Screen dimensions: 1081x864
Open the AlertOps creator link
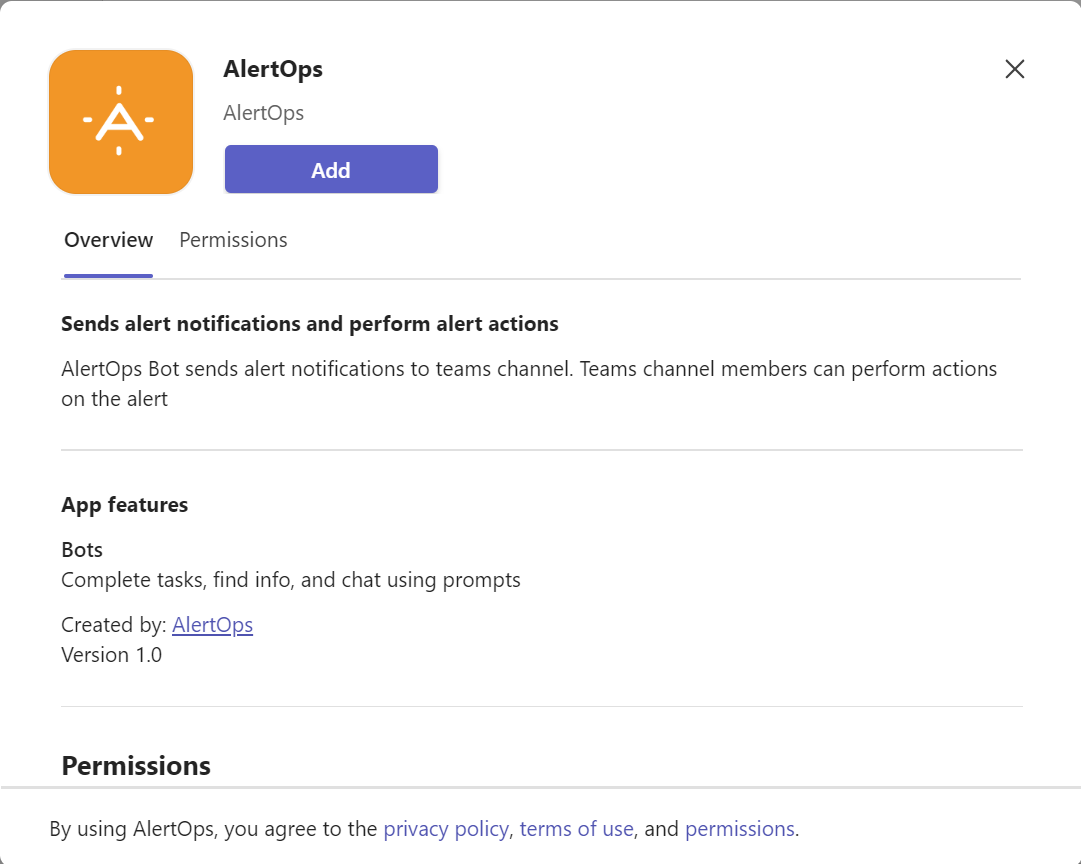click(x=212, y=625)
